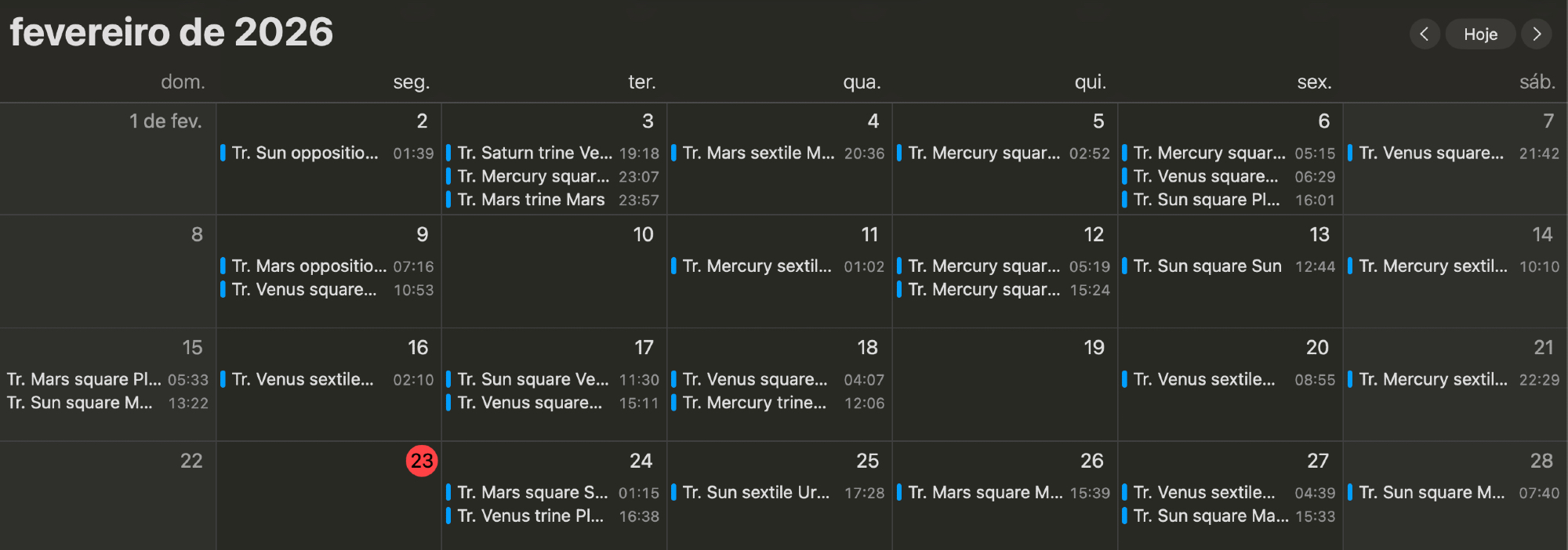Image resolution: width=1568 pixels, height=550 pixels.
Task: Open Tr. Sun square Sun event
Action: click(1207, 266)
